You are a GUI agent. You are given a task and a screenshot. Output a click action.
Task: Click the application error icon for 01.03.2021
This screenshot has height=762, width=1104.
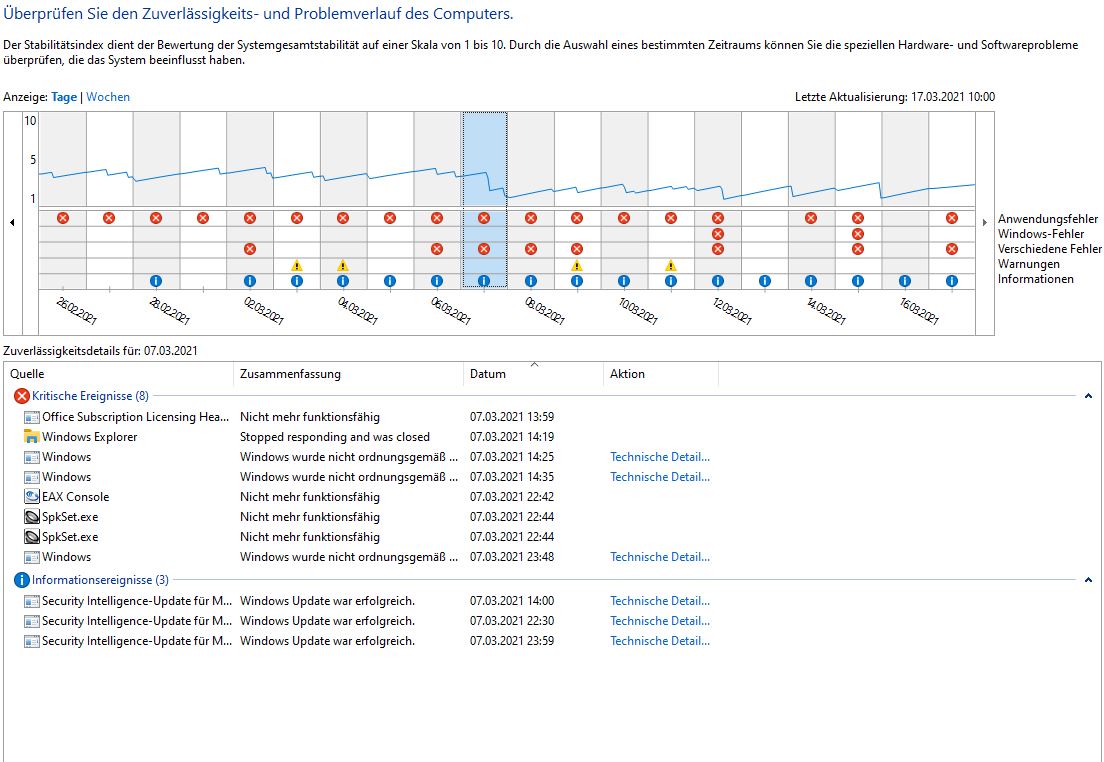[203, 218]
